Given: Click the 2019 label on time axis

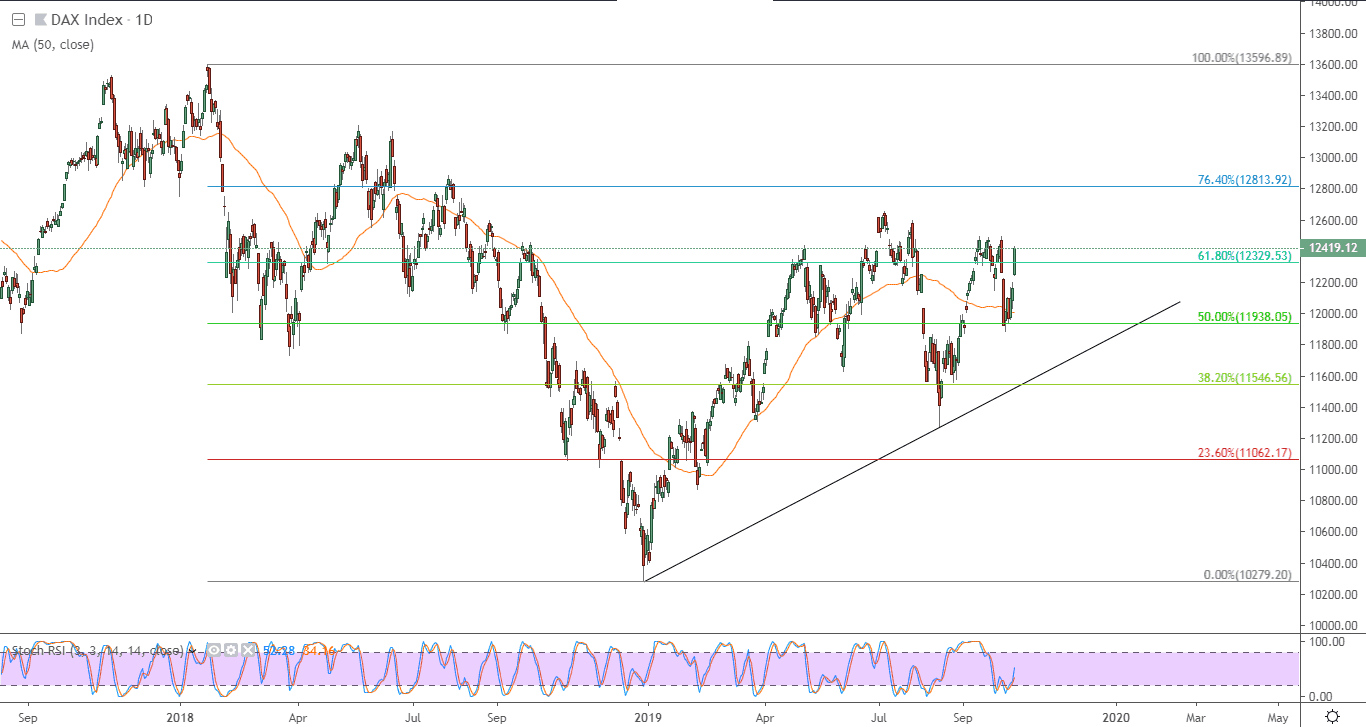Looking at the screenshot, I should click(x=648, y=717).
